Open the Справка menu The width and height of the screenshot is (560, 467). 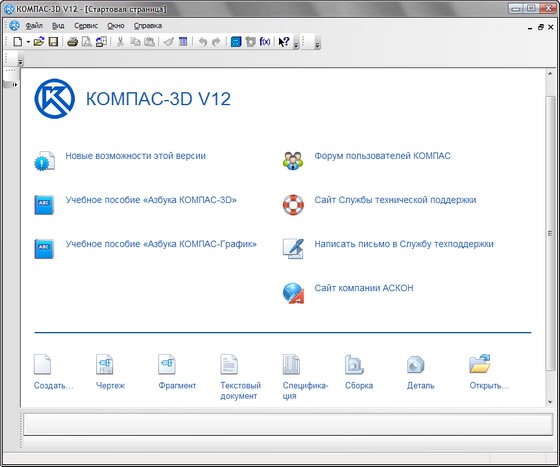148,26
